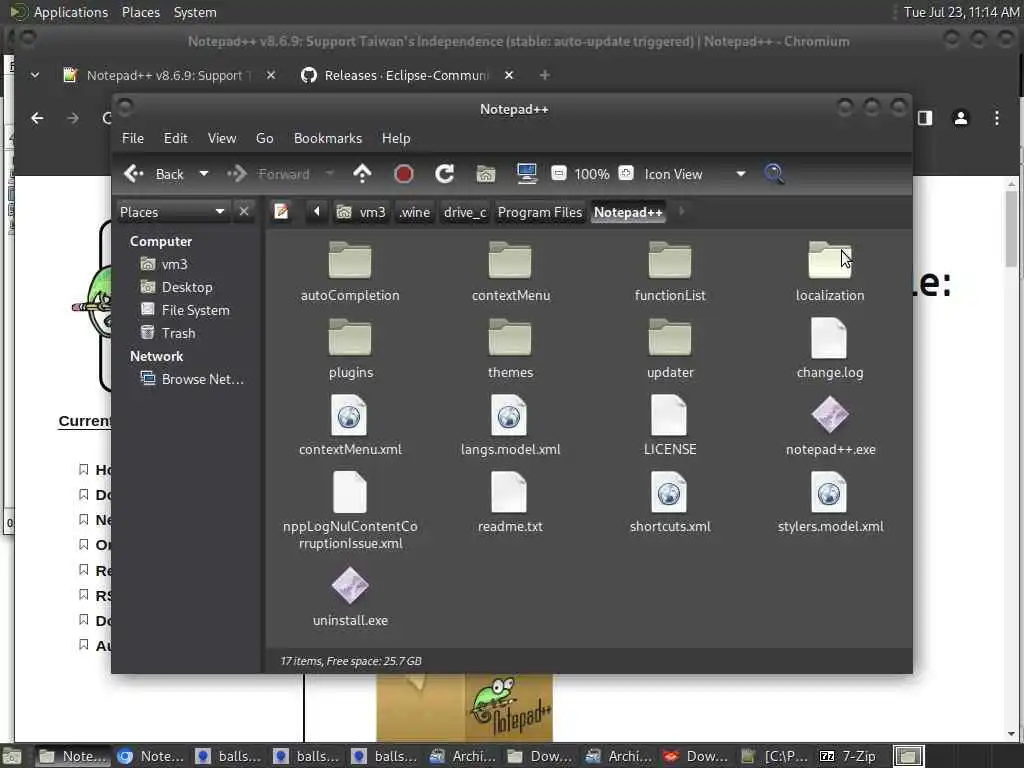Zoom in with the plus icon
The image size is (1024, 768).
626,173
